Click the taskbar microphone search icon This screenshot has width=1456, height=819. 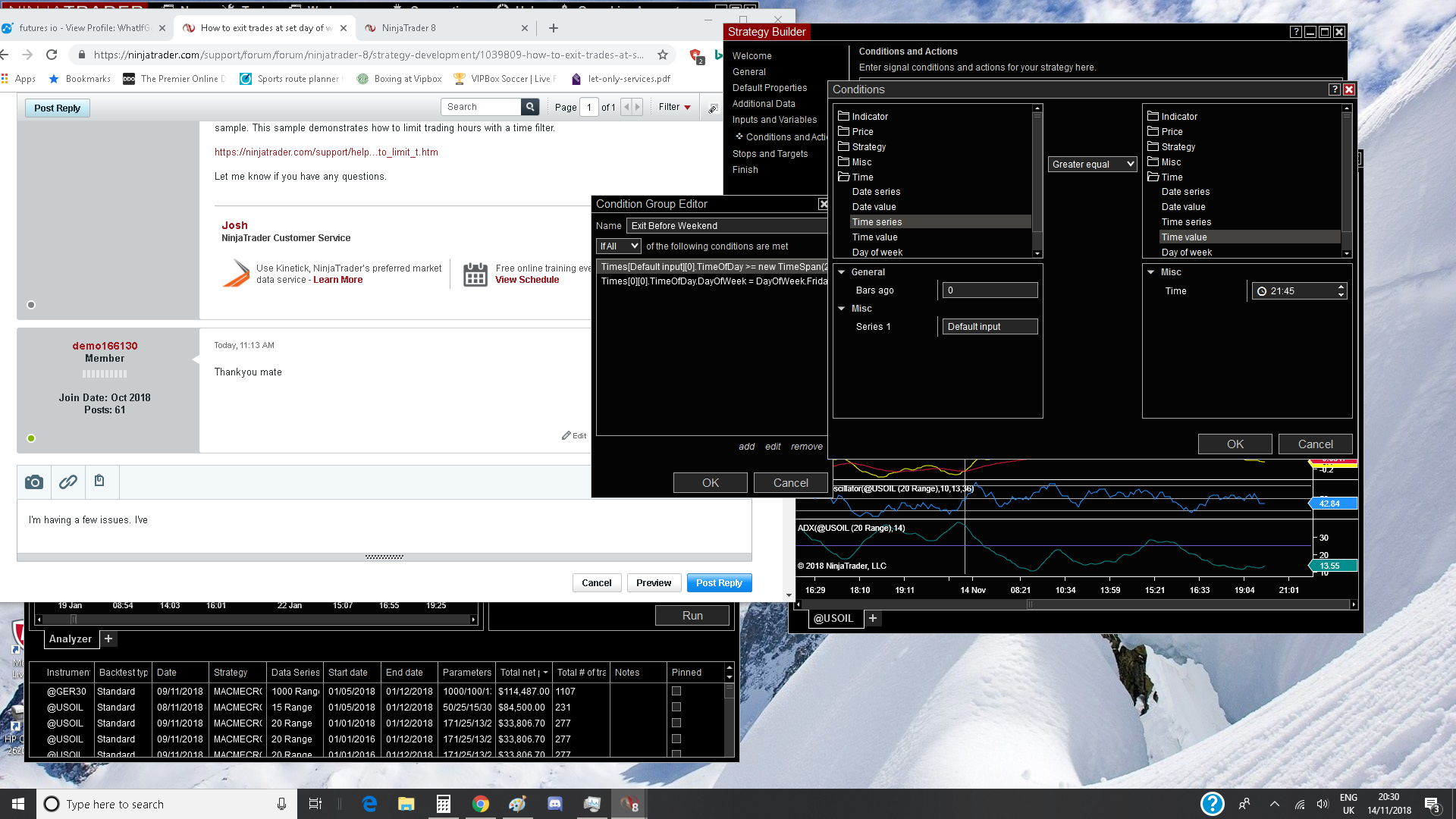[281, 804]
